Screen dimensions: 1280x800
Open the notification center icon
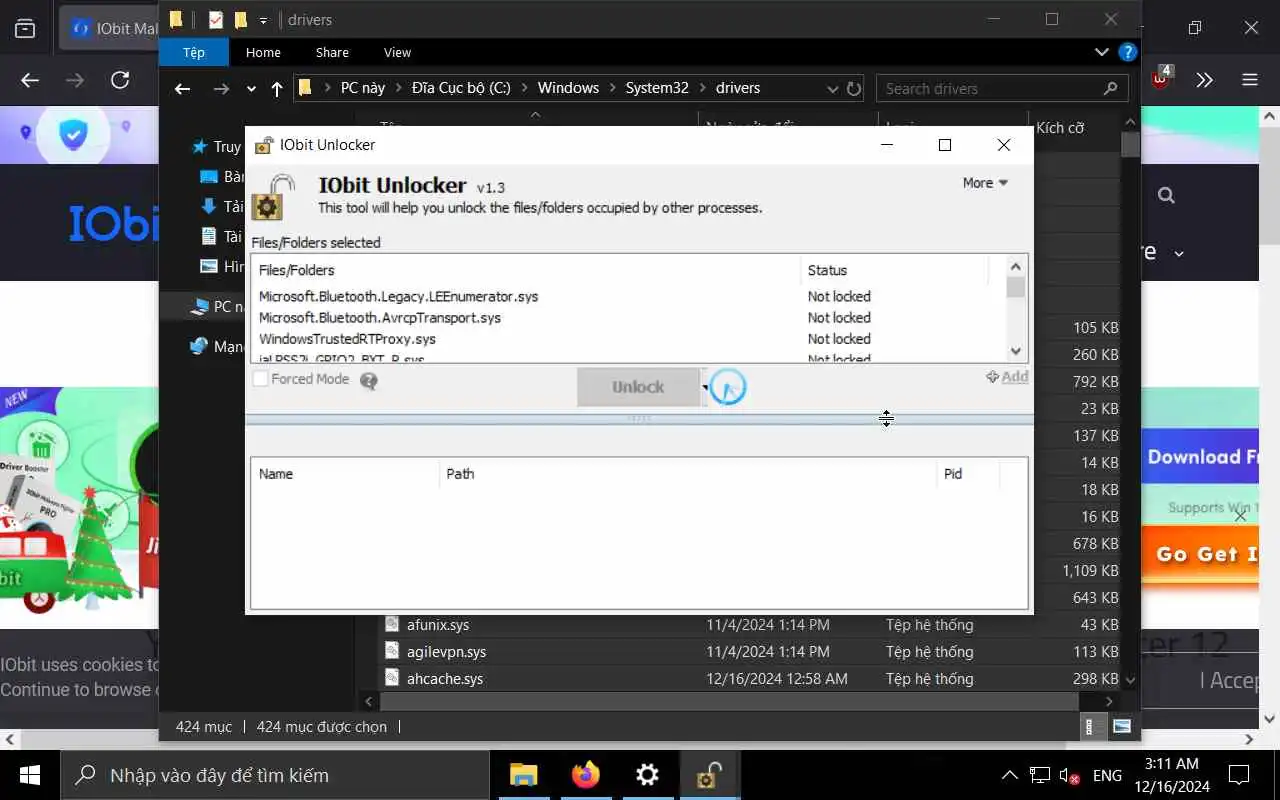1239,775
